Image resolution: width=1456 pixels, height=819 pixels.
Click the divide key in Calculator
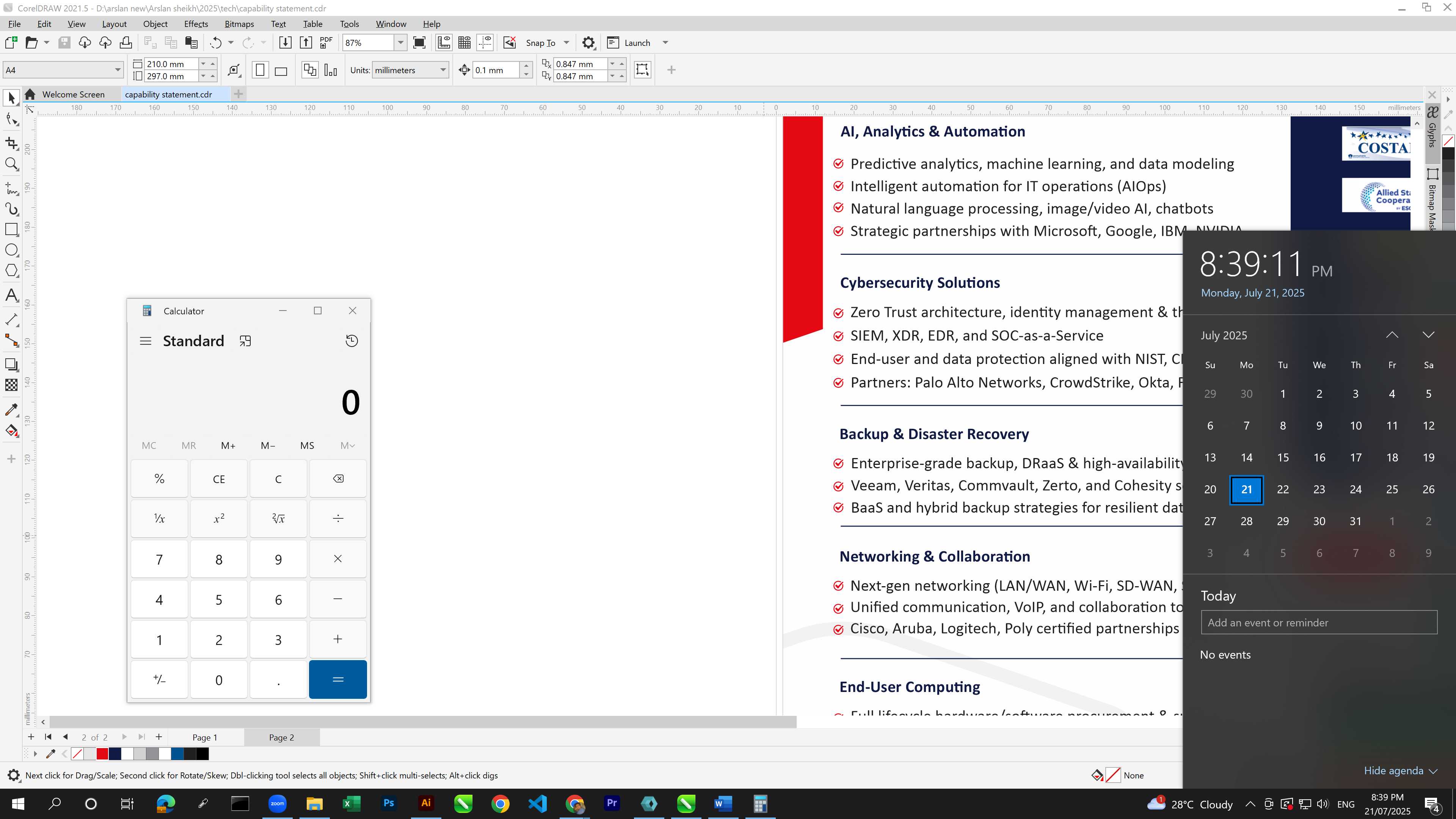click(338, 518)
